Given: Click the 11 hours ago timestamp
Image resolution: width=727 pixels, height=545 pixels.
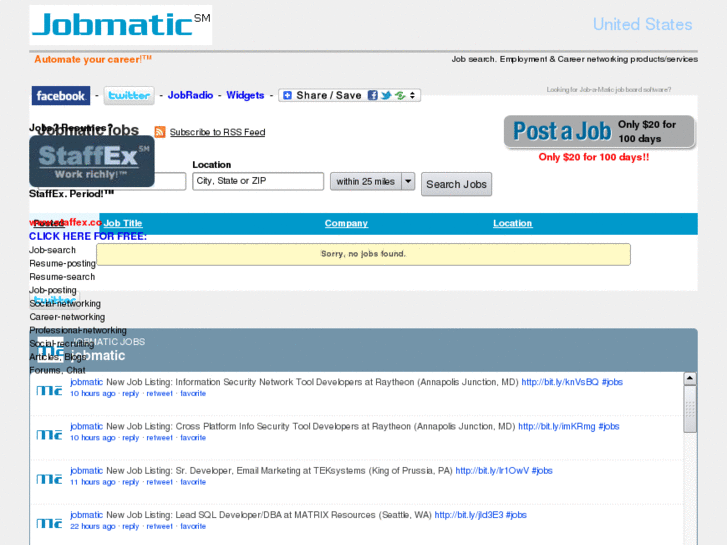Looking at the screenshot, I should [93, 482].
